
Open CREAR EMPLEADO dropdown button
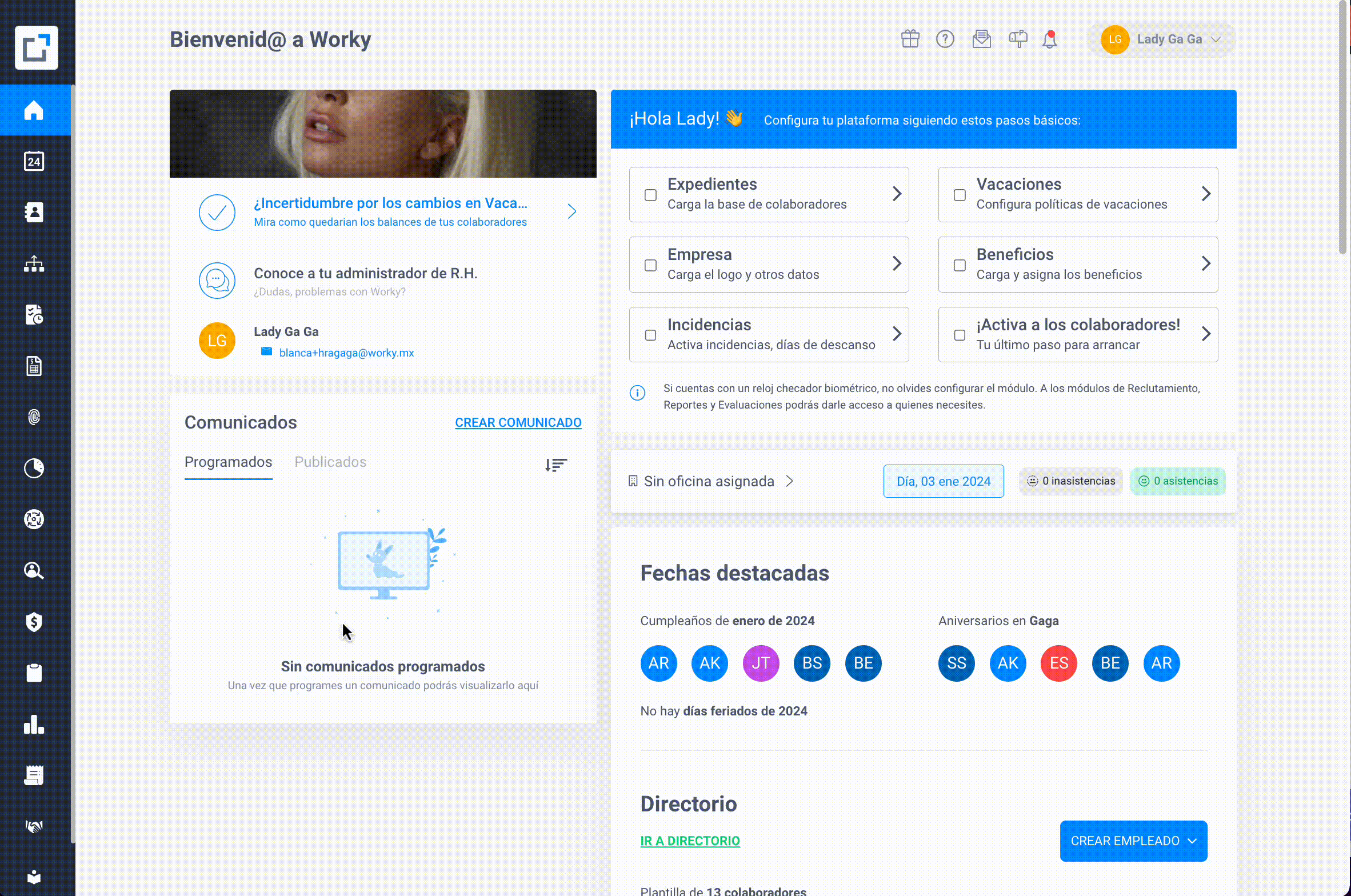pos(1133,841)
